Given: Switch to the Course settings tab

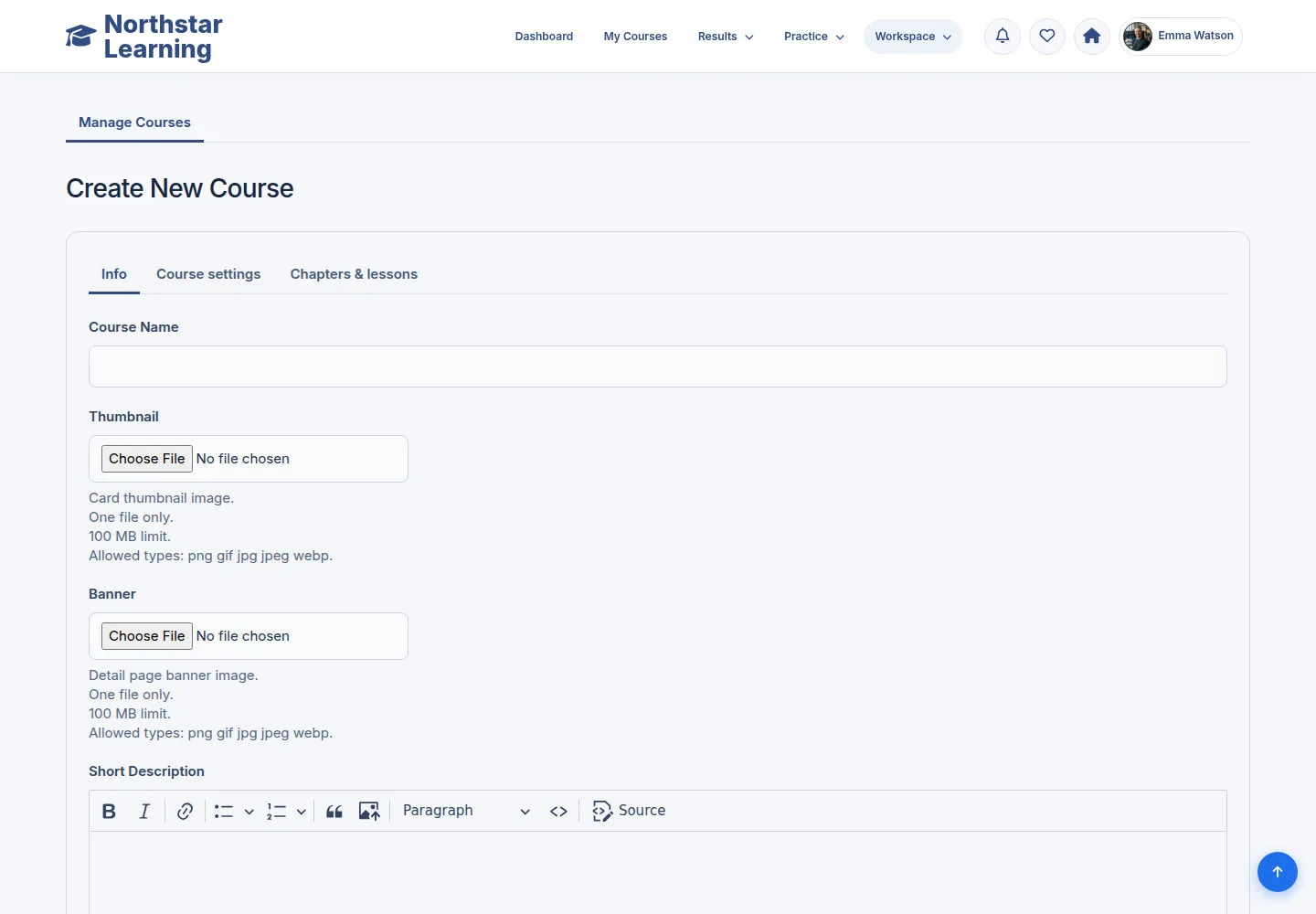Looking at the screenshot, I should pos(208,274).
